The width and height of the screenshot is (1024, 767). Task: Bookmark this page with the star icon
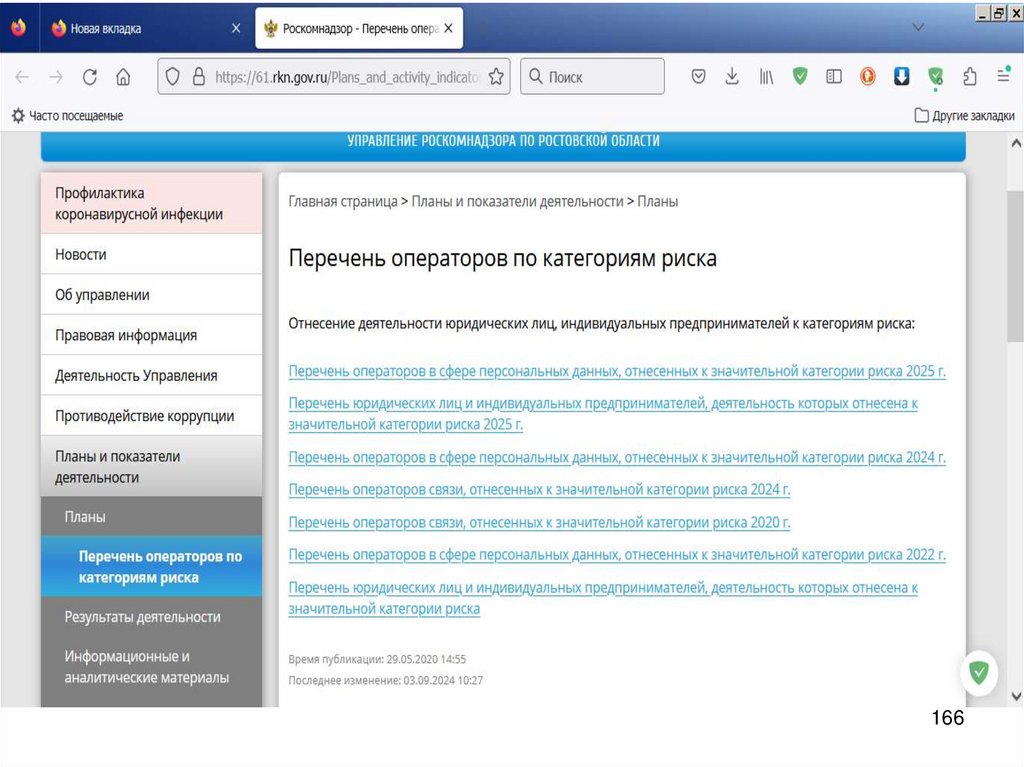click(x=496, y=77)
